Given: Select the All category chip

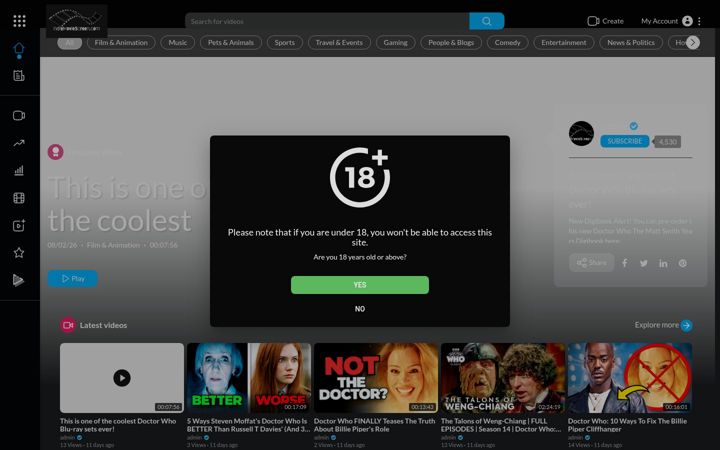Looking at the screenshot, I should click(x=69, y=43).
